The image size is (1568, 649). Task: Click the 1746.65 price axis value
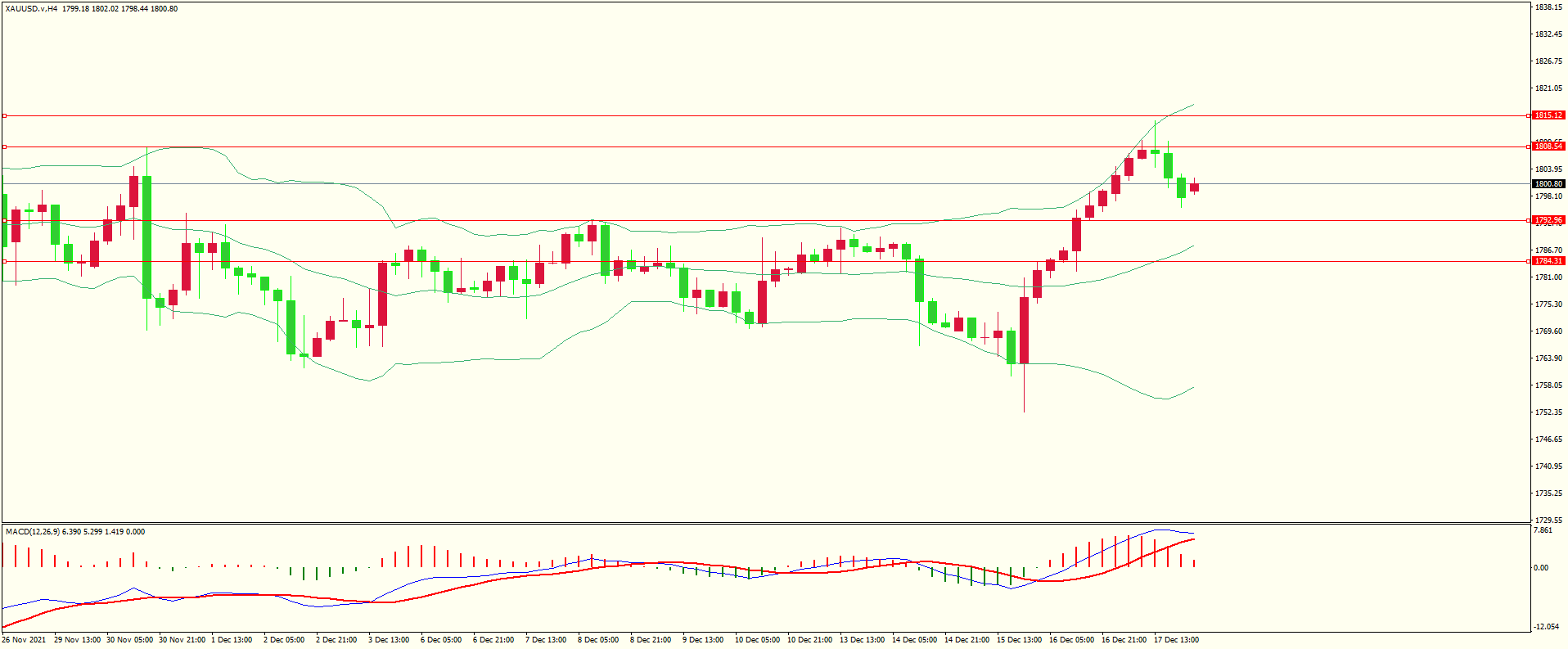click(x=1548, y=439)
